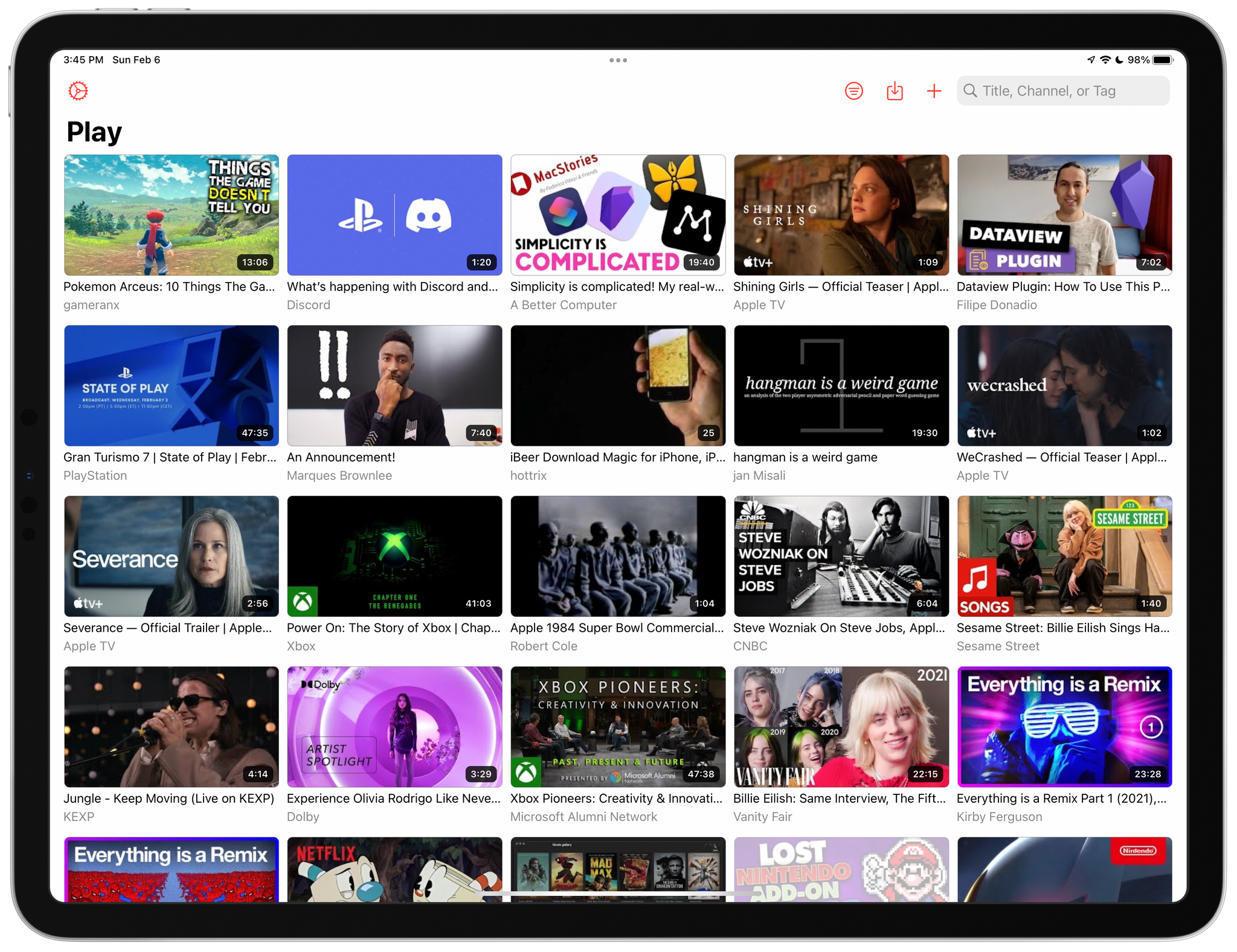This screenshot has width=1237, height=952.
Task: Select the 'CNBC' channel name
Action: click(750, 646)
